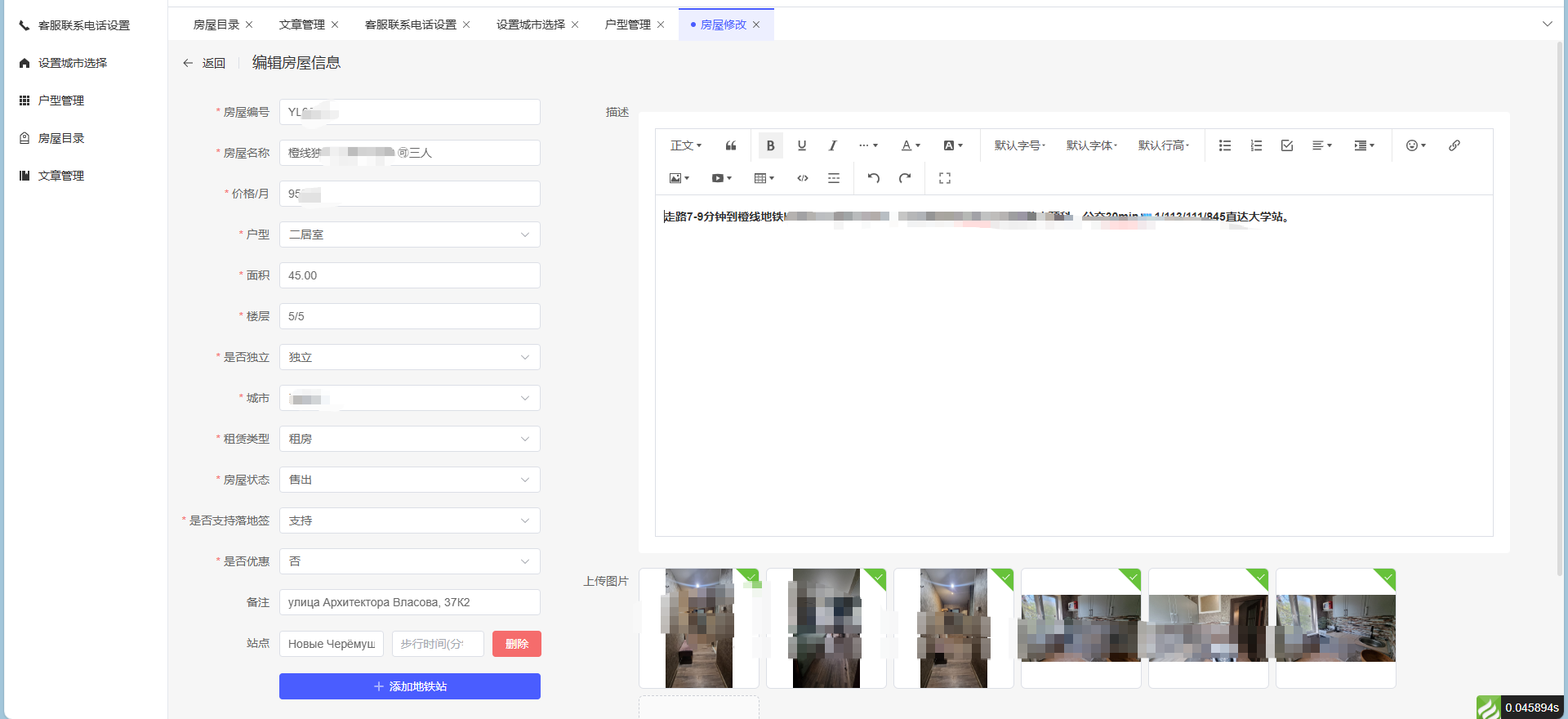The width and height of the screenshot is (1568, 719).
Task: Switch to 文章管理 tab
Action: click(x=302, y=25)
